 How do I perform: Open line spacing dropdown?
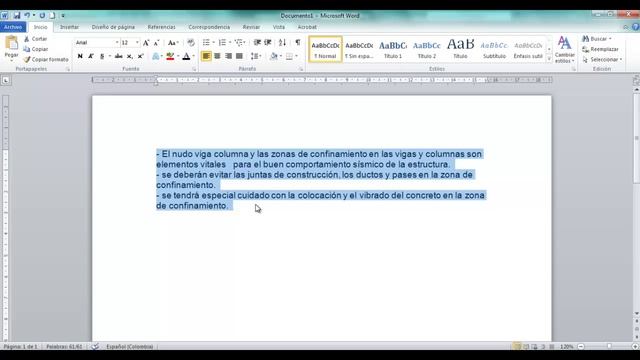pyautogui.click(x=256, y=56)
